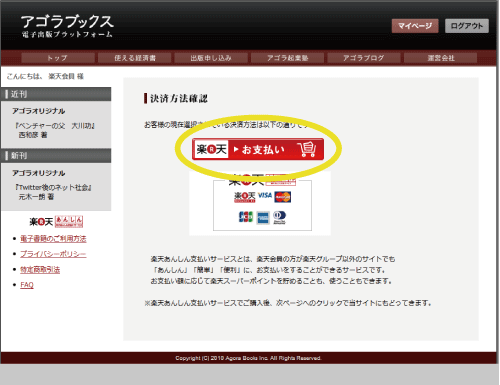This screenshot has width=500, height=385.
Task: Click the ログアウト button
Action: point(467,26)
